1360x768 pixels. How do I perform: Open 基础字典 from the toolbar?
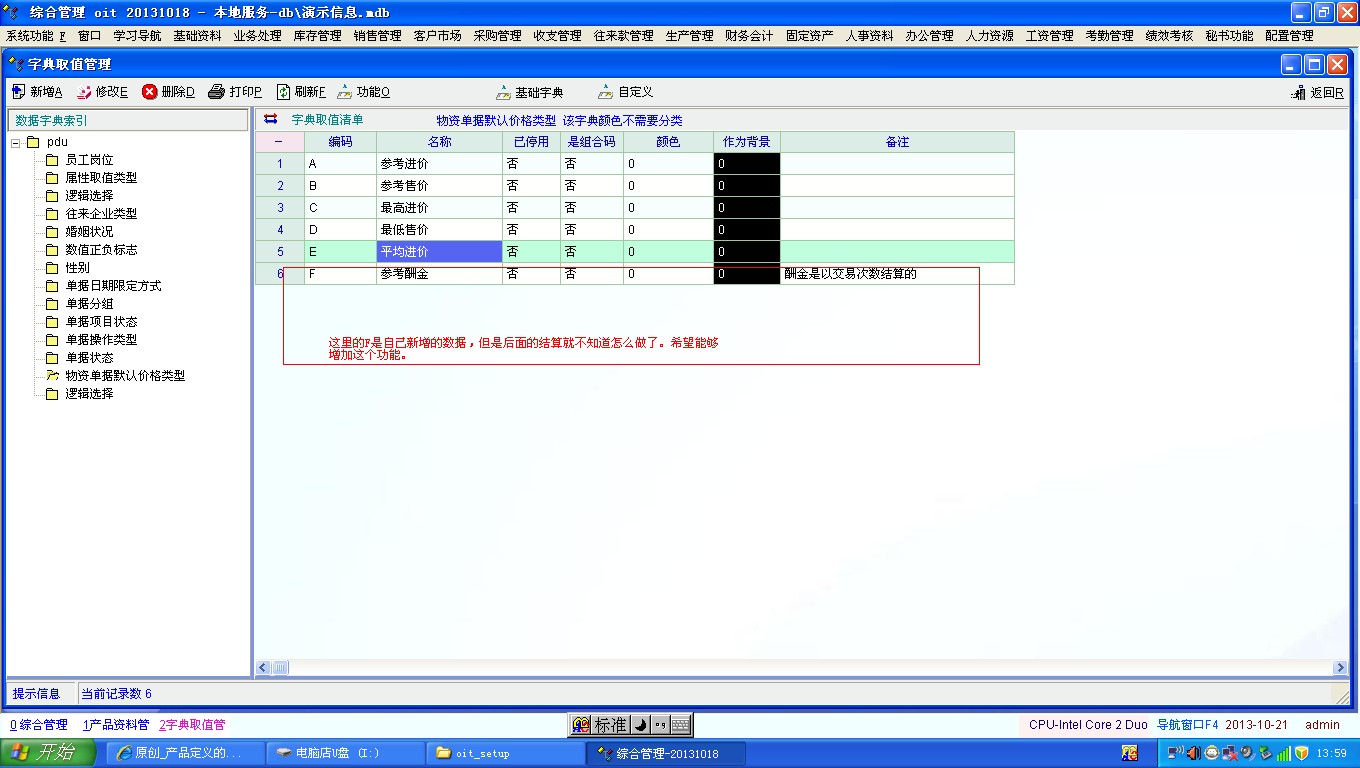[505, 92]
